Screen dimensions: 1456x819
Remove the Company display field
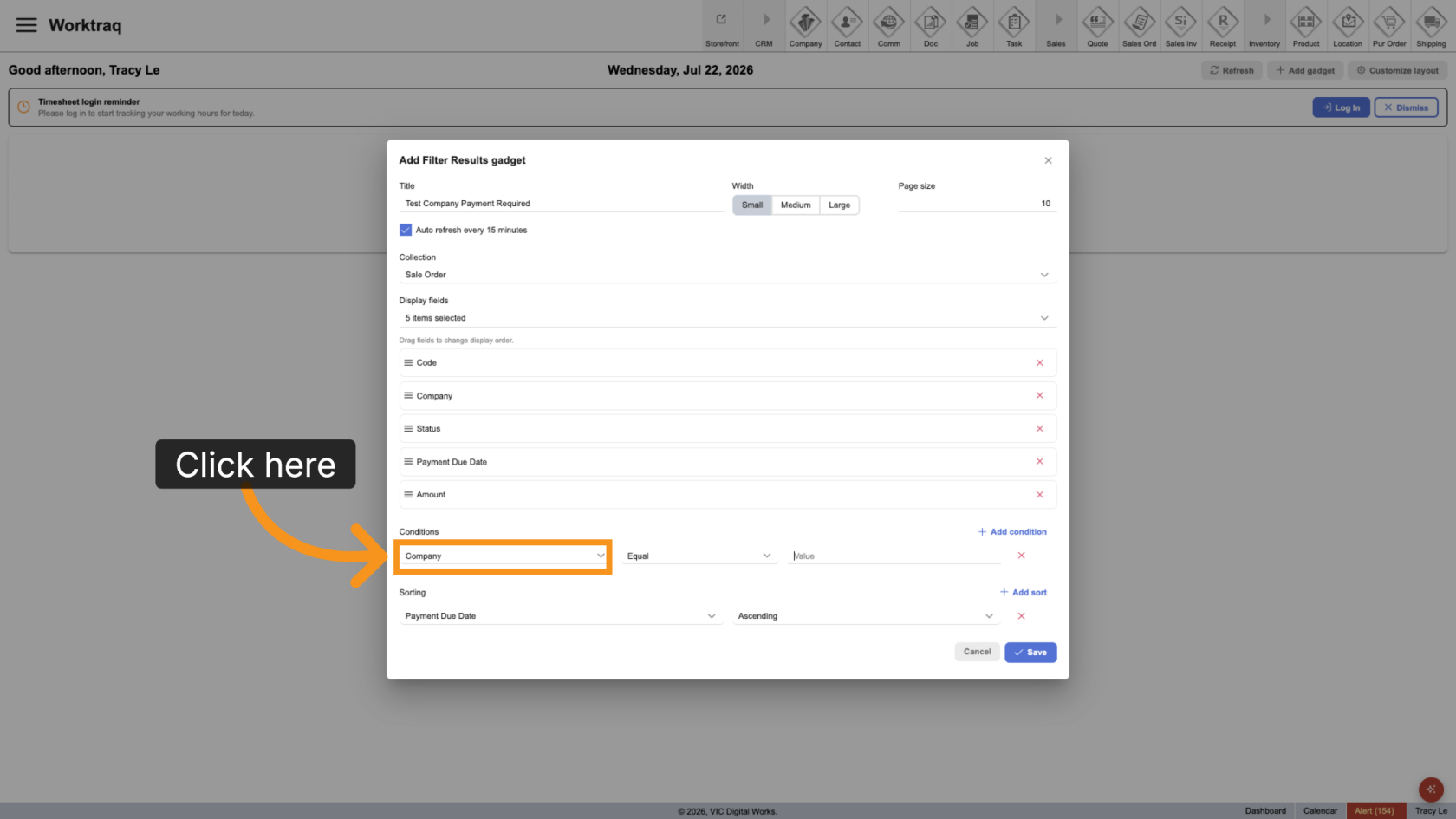click(1039, 396)
